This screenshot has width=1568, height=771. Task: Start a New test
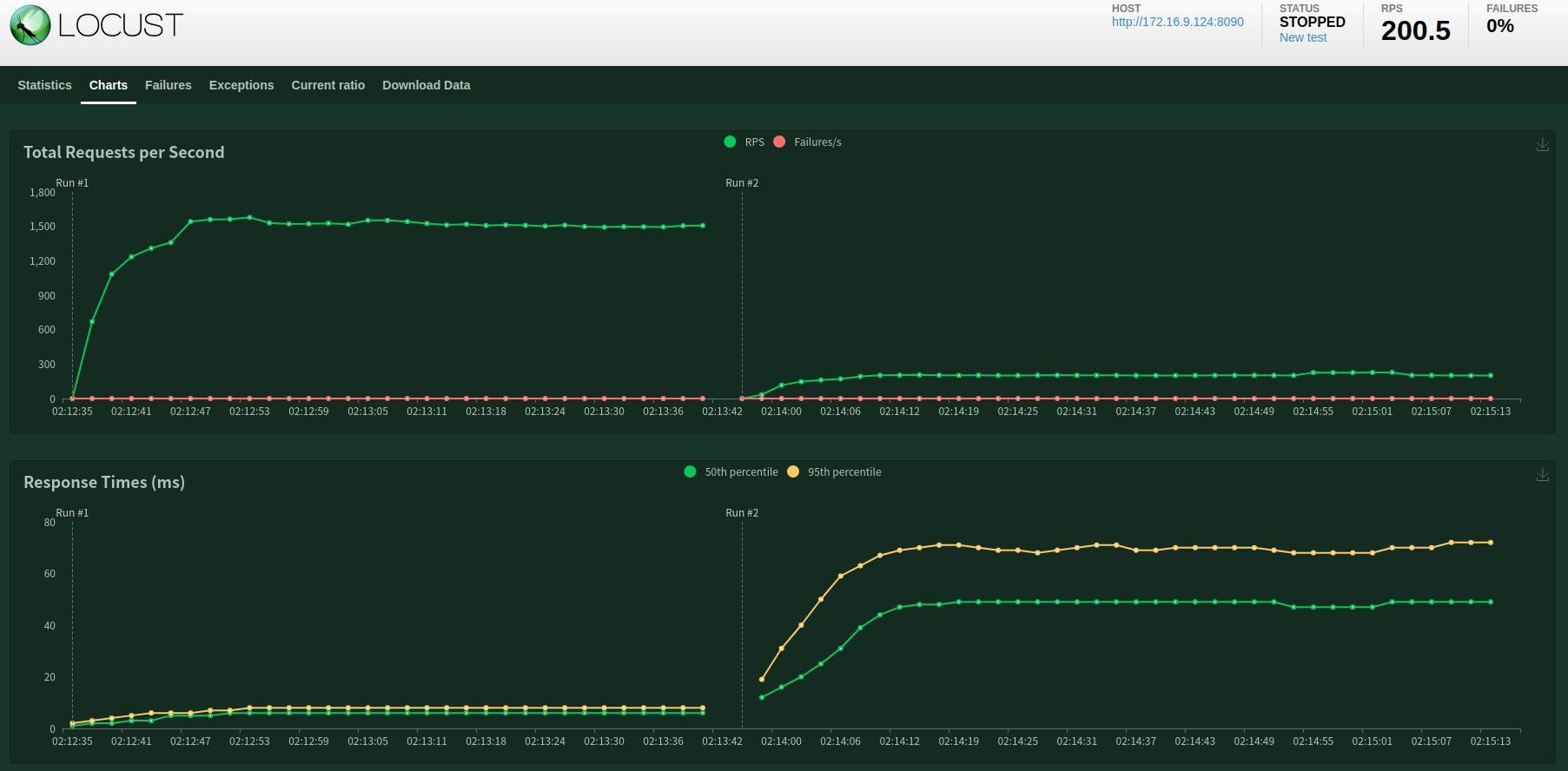[1303, 37]
